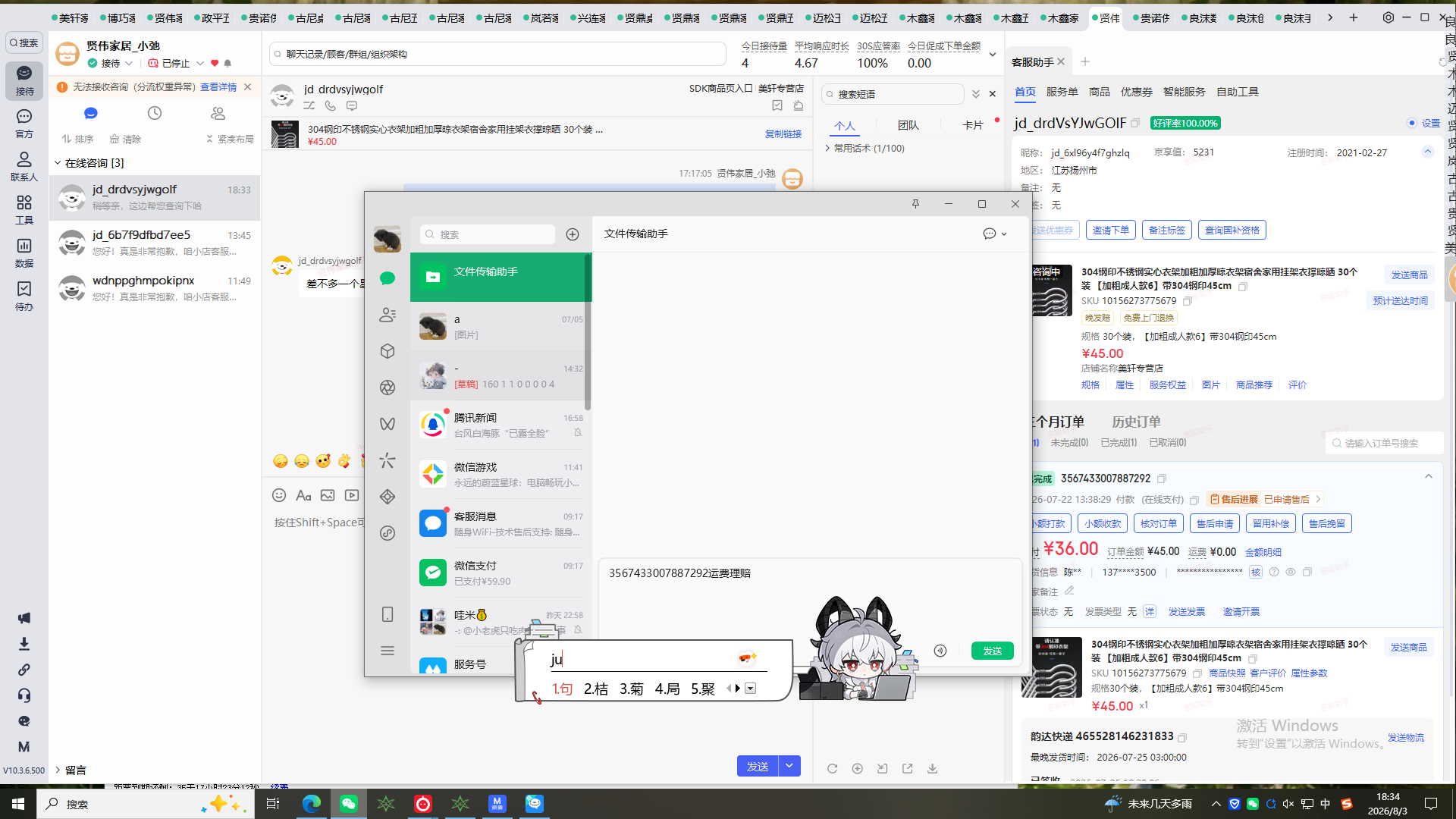1456x819 pixels.
Task: Click the edit pencil next to 家备注
Action: [1069, 591]
